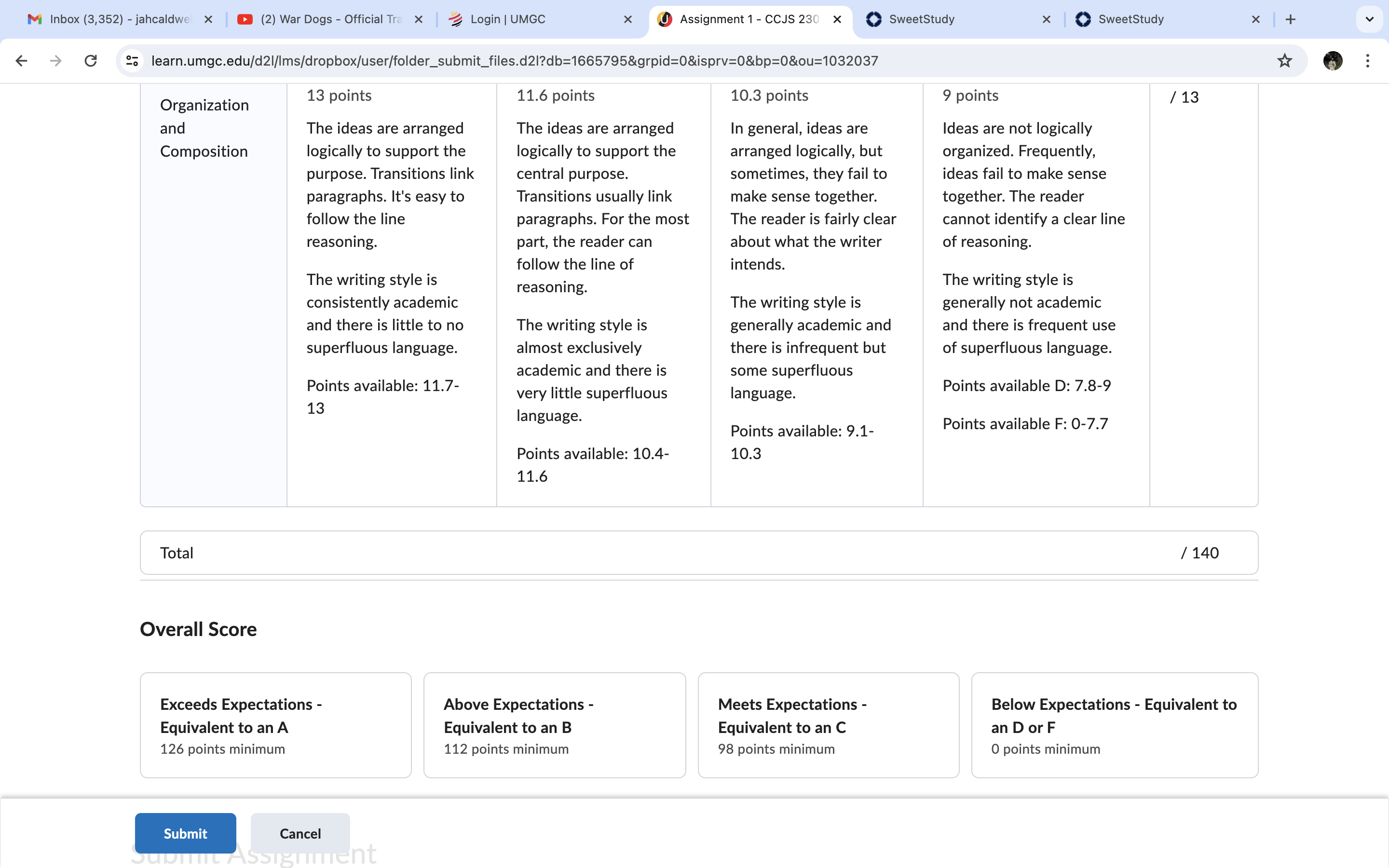Click 'Points available: 11.7-13' text
The height and width of the screenshot is (868, 1389).
383,397
